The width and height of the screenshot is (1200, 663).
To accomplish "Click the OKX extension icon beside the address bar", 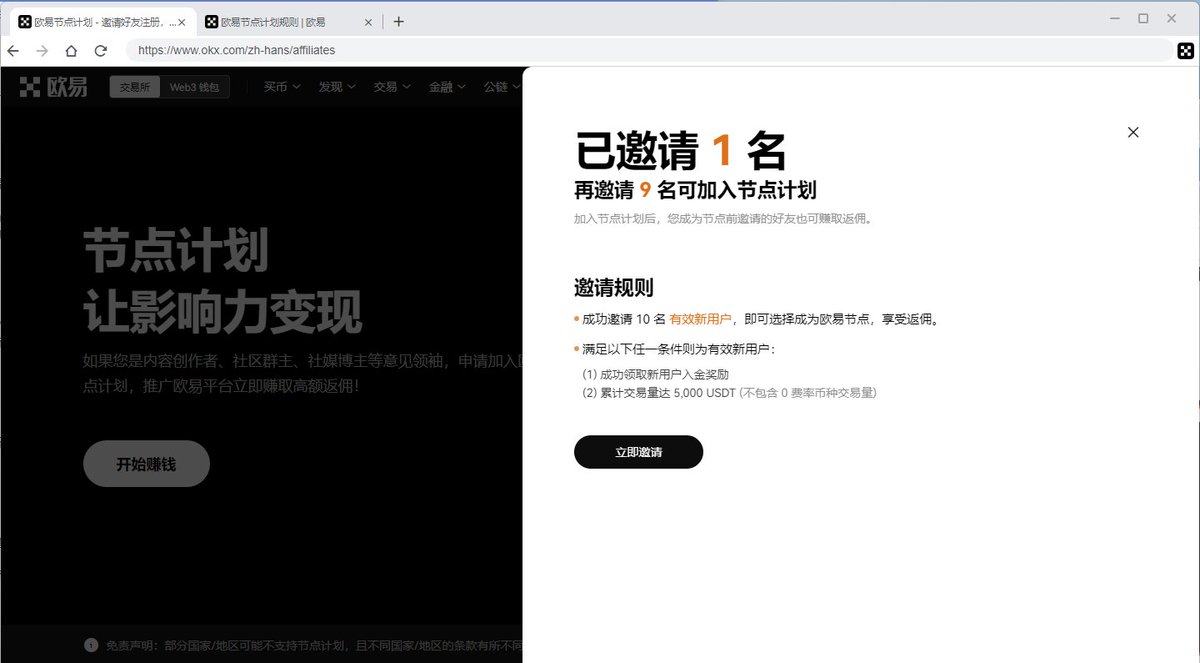I will tap(1186, 50).
